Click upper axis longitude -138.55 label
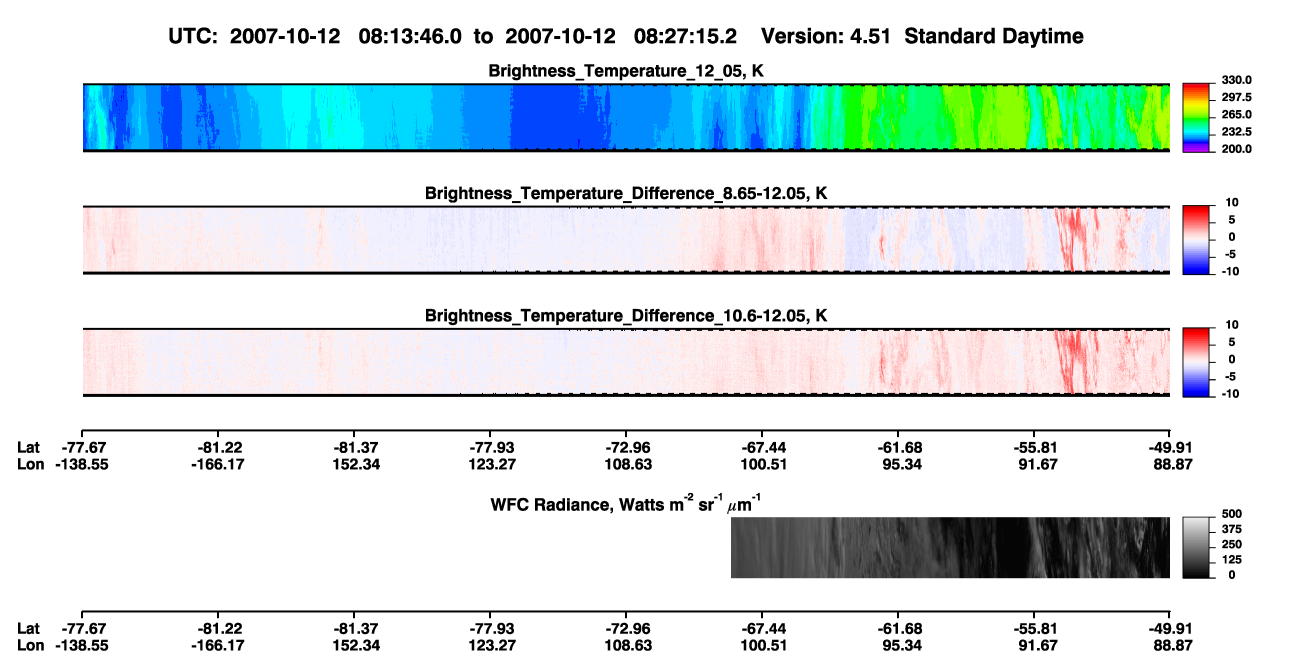Screen dimensions: 1300x667 point(83,464)
